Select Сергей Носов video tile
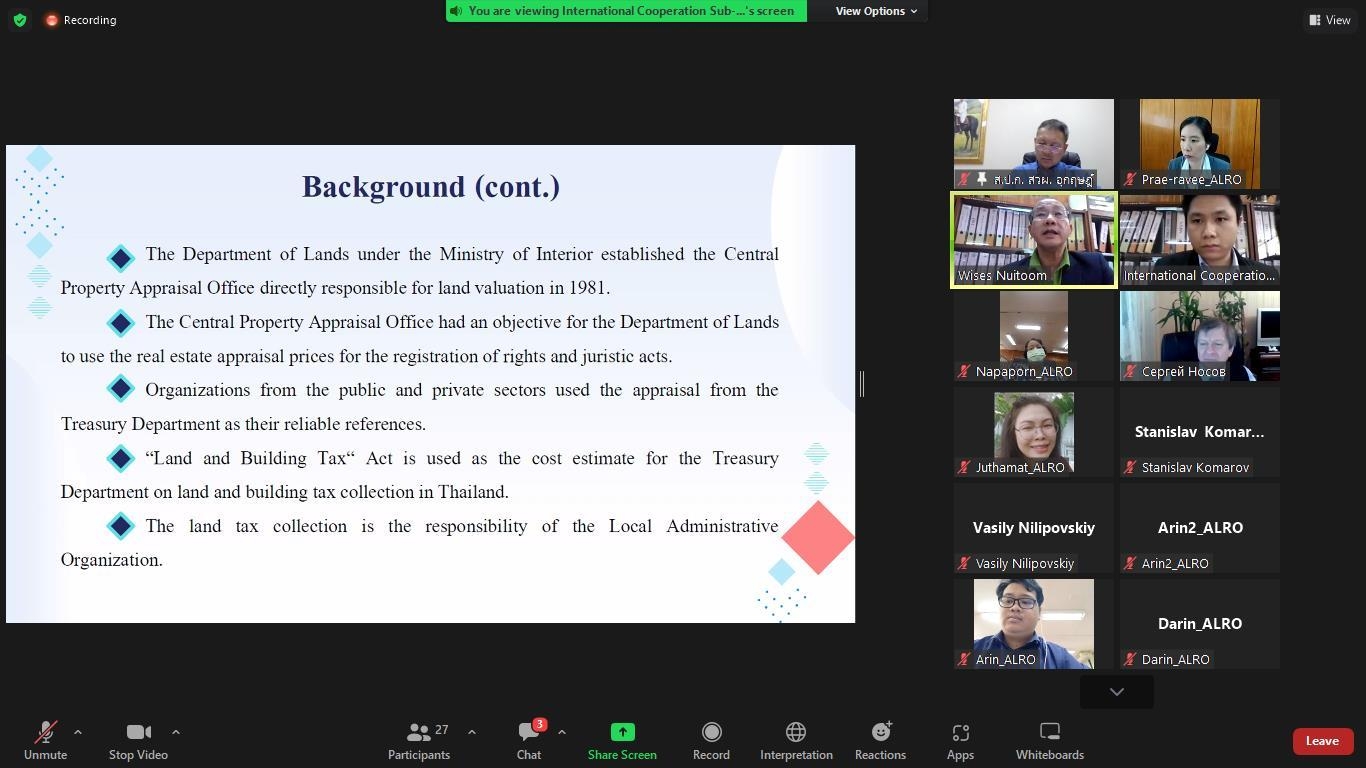Screen dimensions: 1366x768 [1200, 336]
